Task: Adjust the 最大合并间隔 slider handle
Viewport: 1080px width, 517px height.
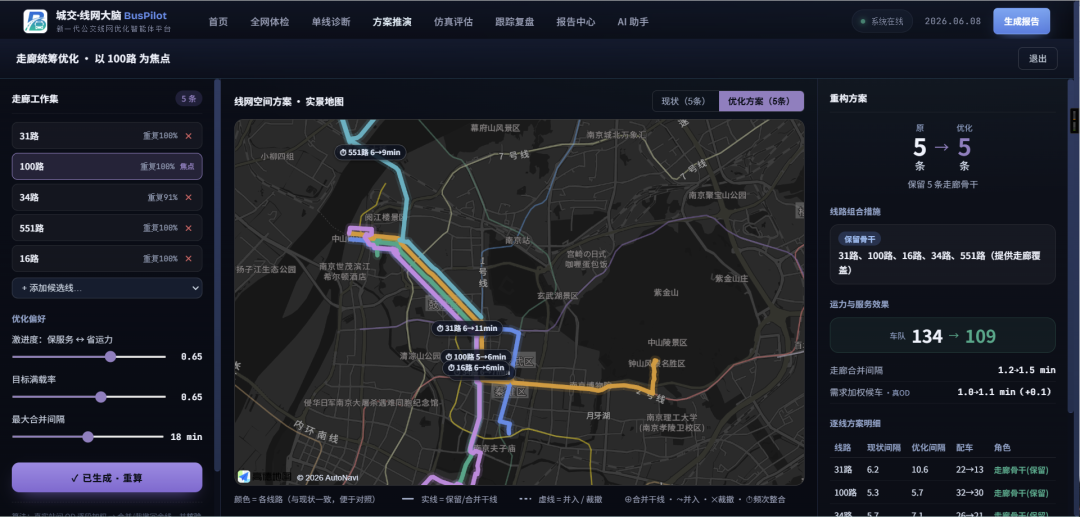Action: (x=87, y=436)
